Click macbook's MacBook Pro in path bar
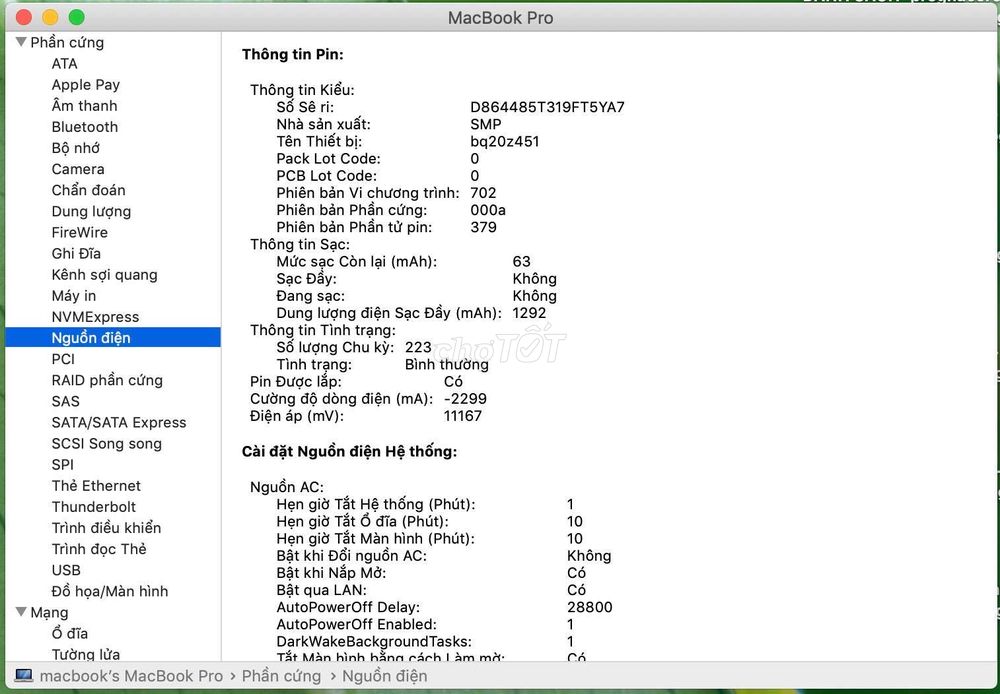Image resolution: width=1000 pixels, height=694 pixels. pyautogui.click(x=131, y=676)
